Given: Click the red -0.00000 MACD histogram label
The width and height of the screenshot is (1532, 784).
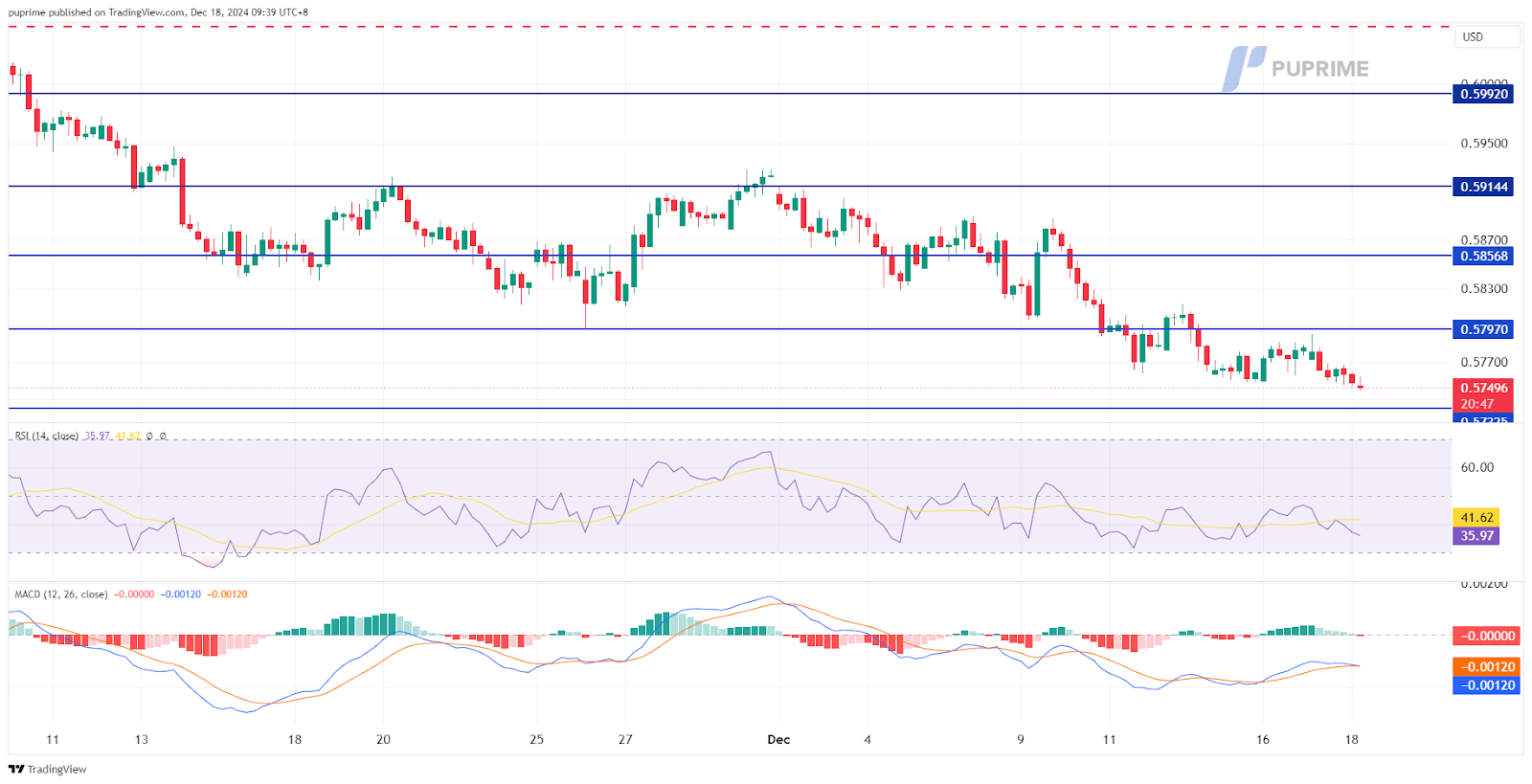Looking at the screenshot, I should click(x=1486, y=636).
